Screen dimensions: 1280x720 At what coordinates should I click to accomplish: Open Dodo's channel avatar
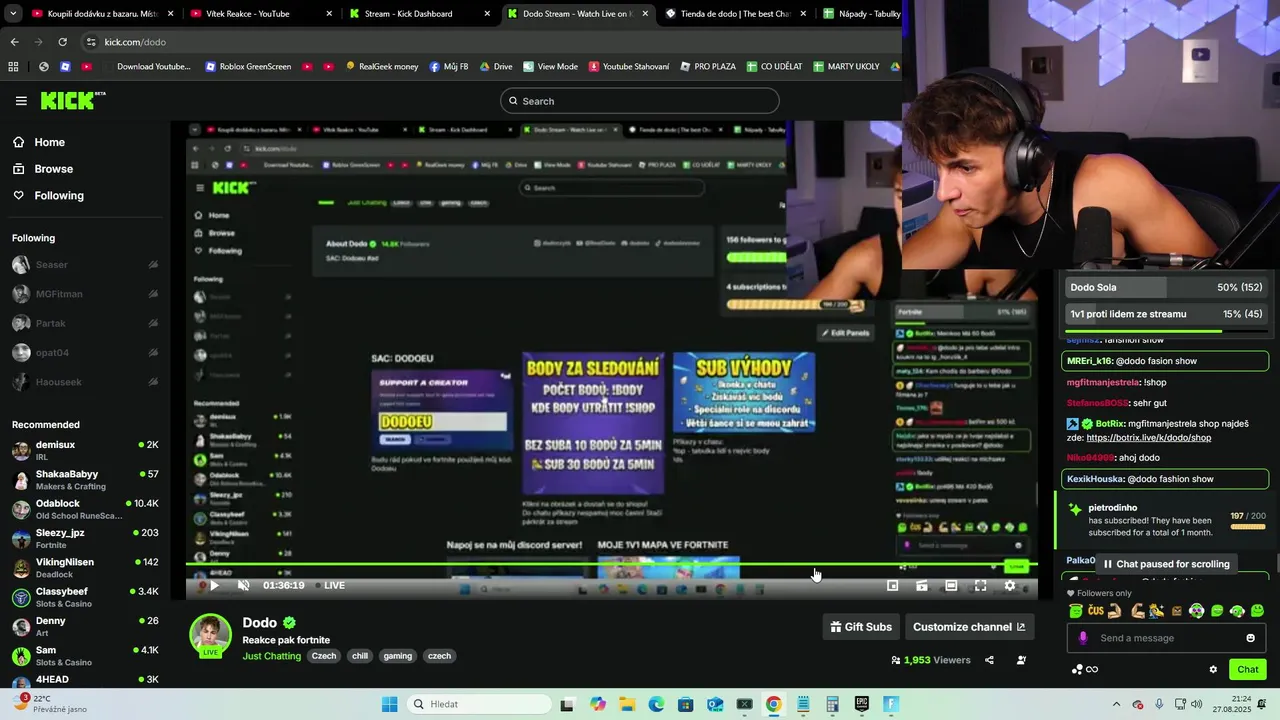(210, 636)
